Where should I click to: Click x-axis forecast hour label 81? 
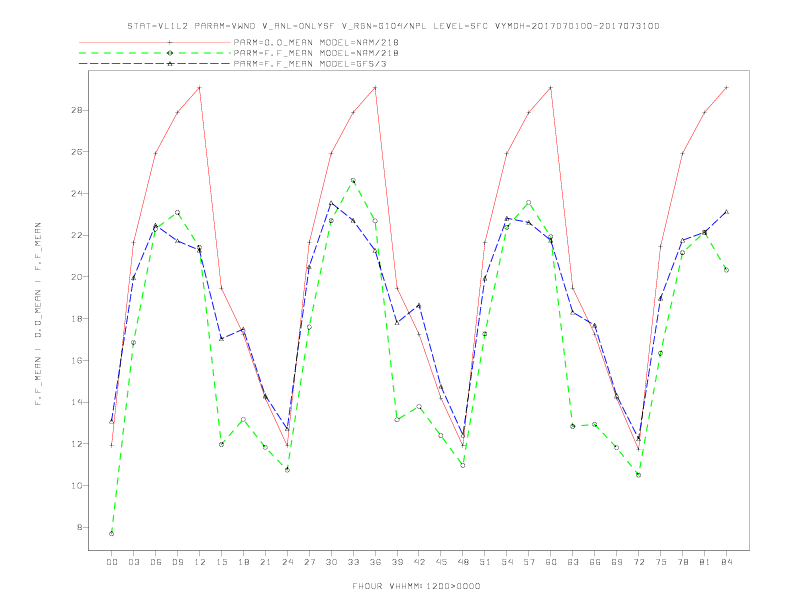[705, 562]
